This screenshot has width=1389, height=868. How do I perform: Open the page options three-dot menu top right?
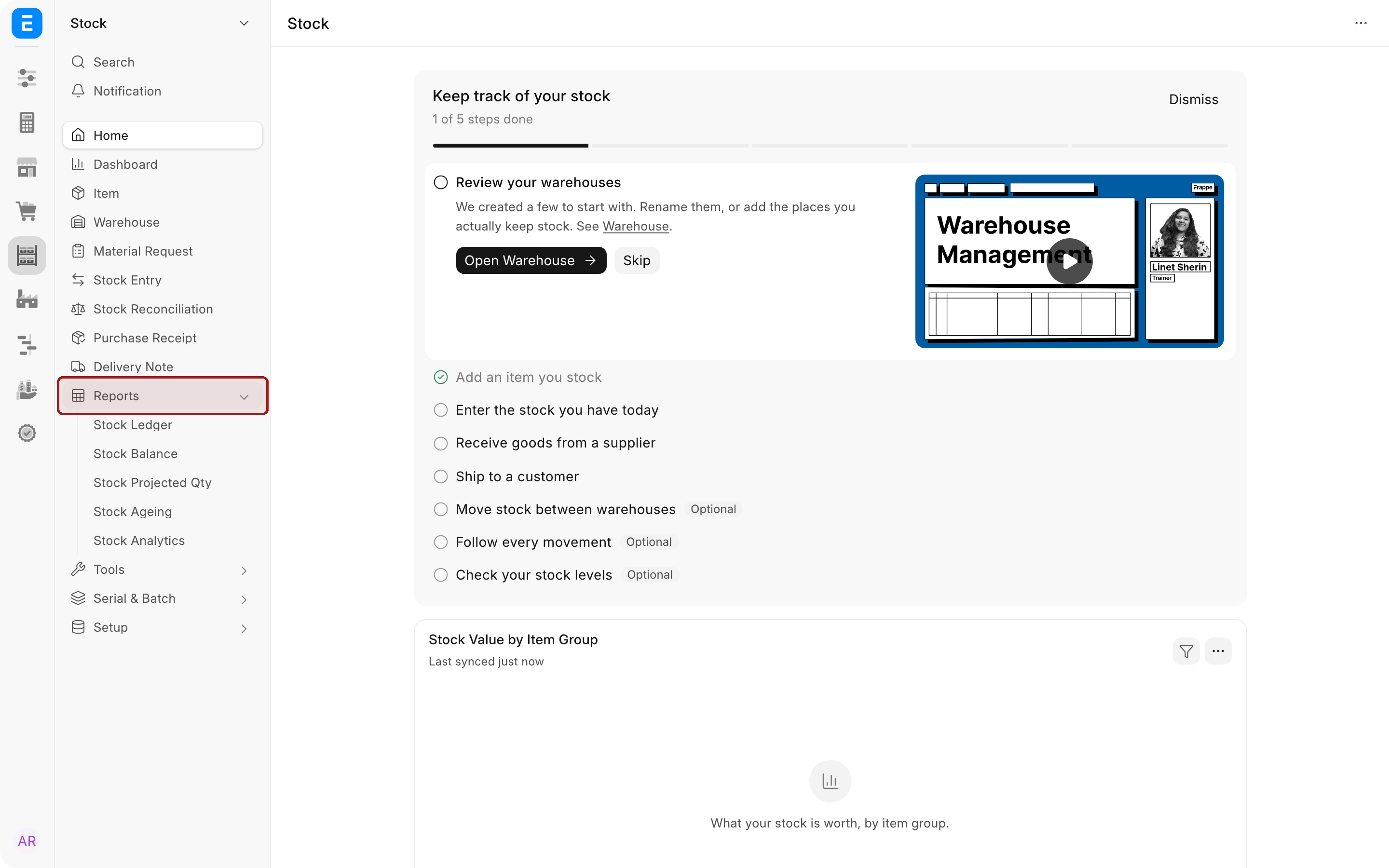[1361, 23]
